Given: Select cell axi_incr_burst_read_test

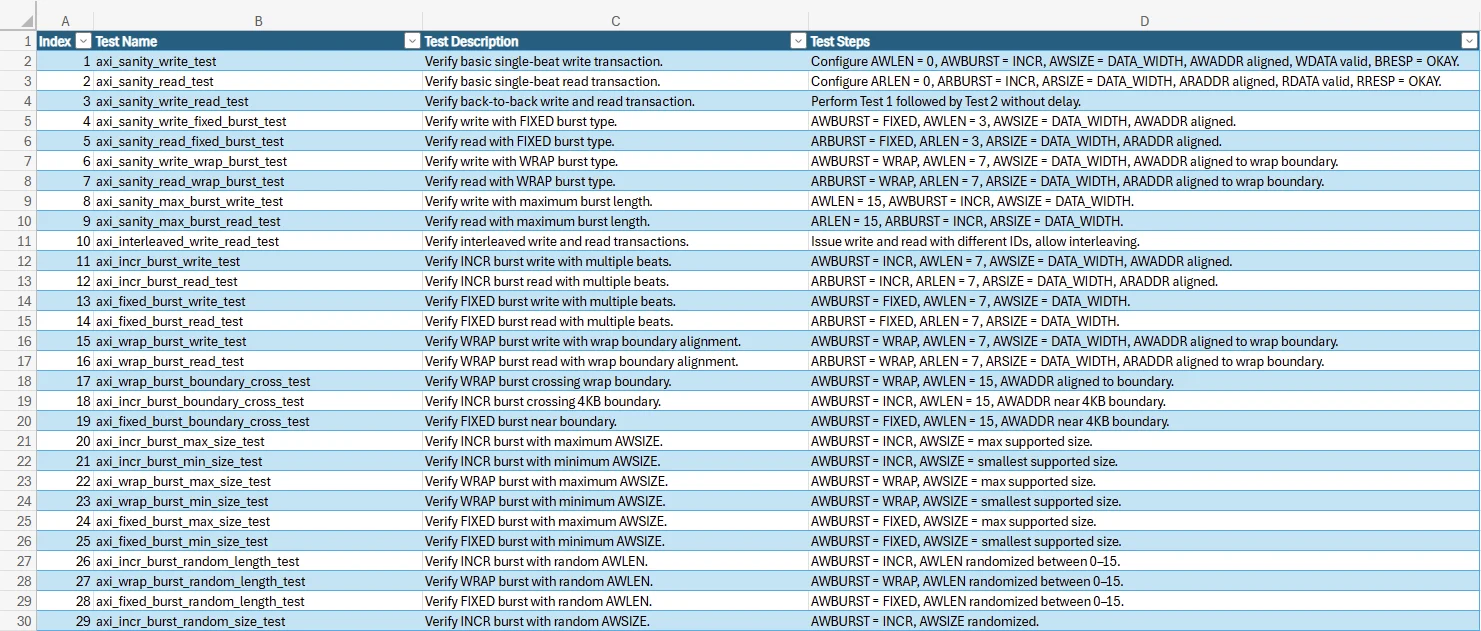Looking at the screenshot, I should click(258, 281).
